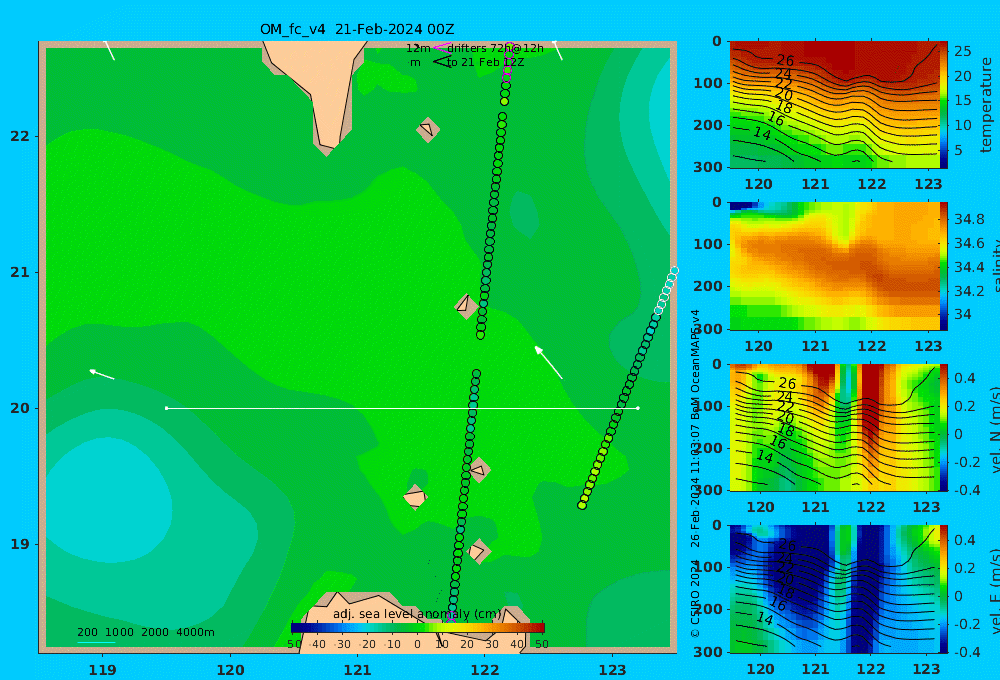Click the vel. N colorbar scale
The height and width of the screenshot is (680, 1000).
coord(944,428)
